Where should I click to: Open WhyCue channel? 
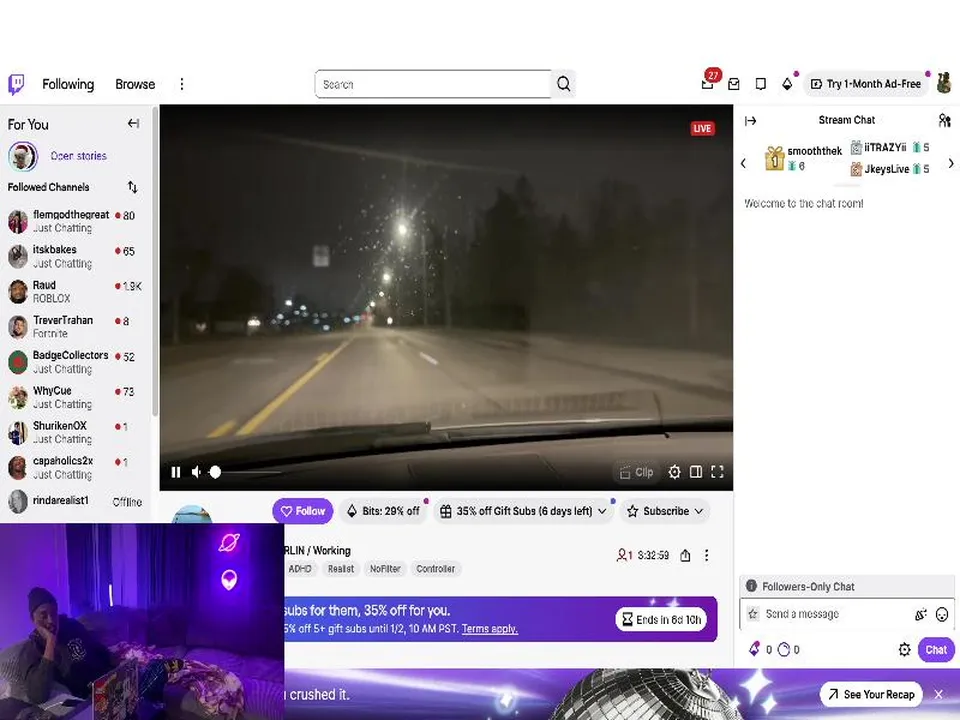tap(75, 397)
